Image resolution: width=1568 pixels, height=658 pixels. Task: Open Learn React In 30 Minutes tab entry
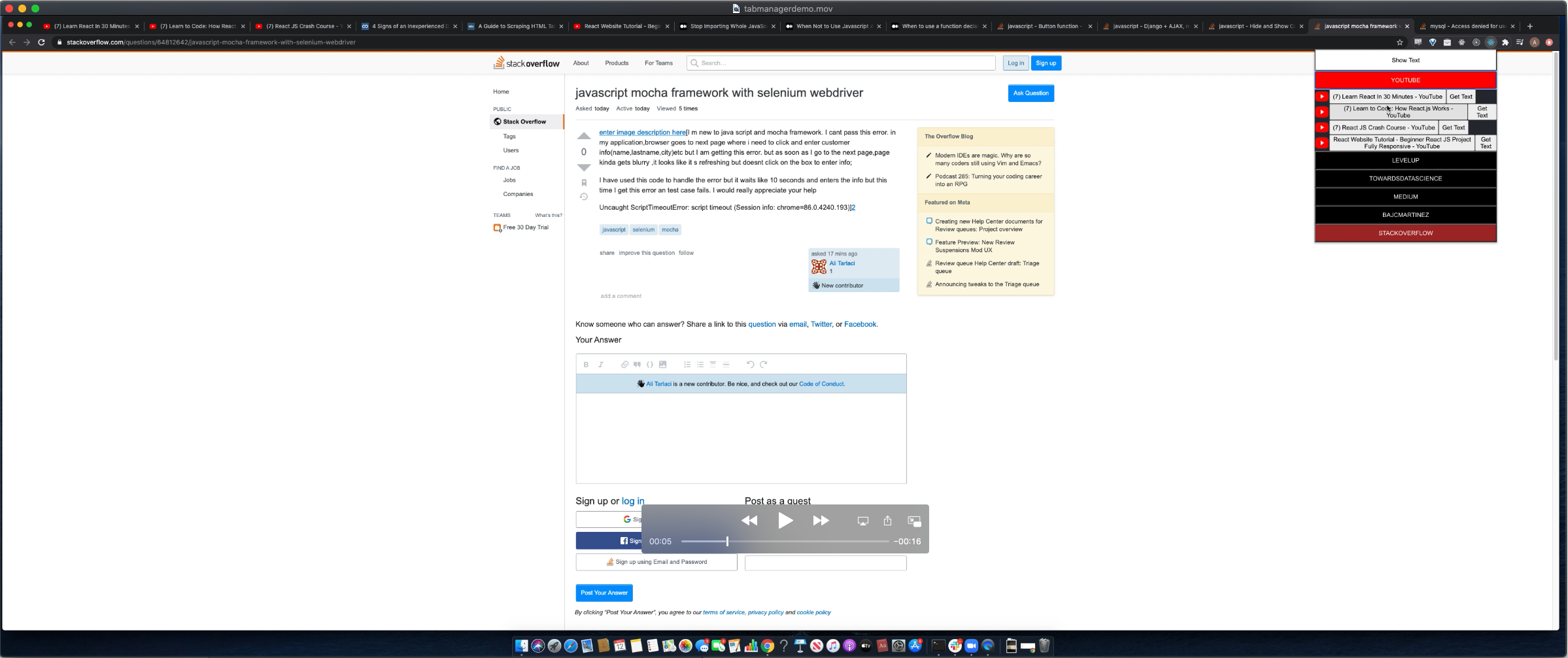point(1387,97)
